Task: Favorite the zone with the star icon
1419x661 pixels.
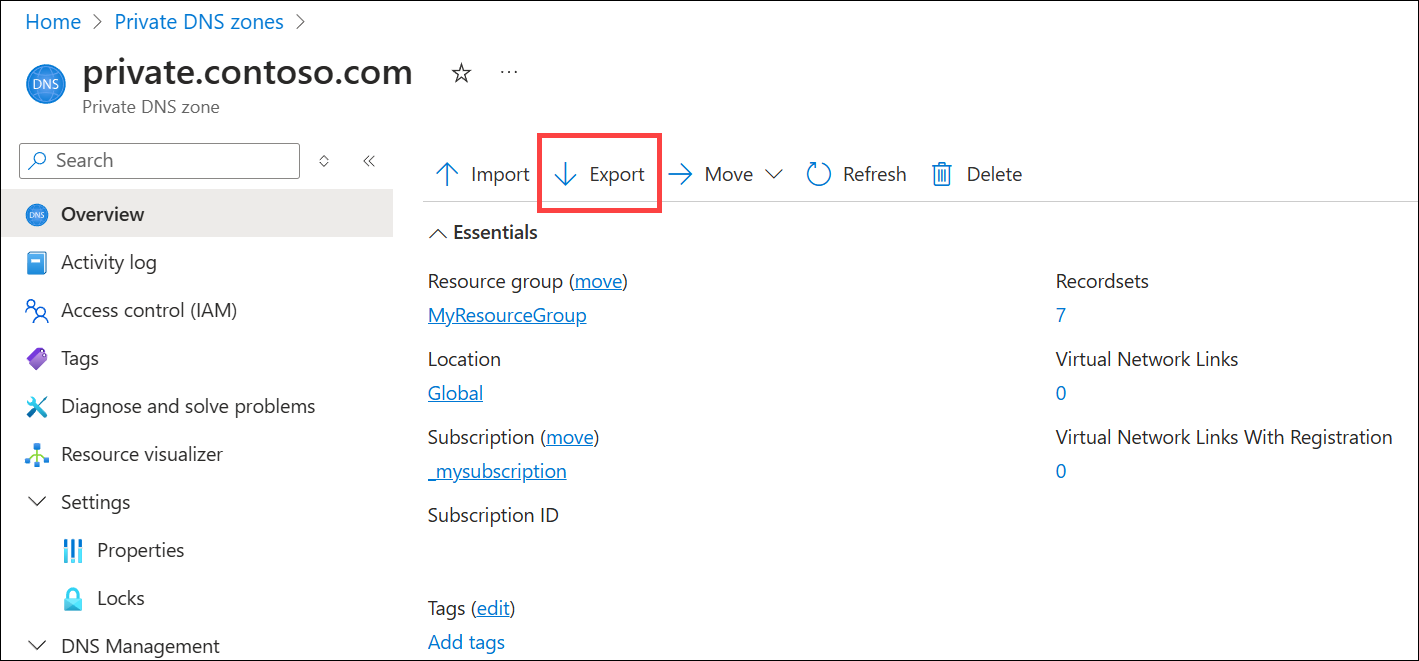Action: (461, 73)
